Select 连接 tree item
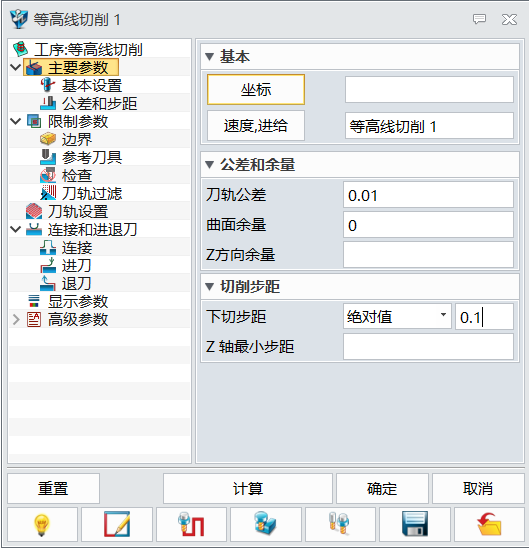Screen dimensions: 529x548 (x=77, y=248)
